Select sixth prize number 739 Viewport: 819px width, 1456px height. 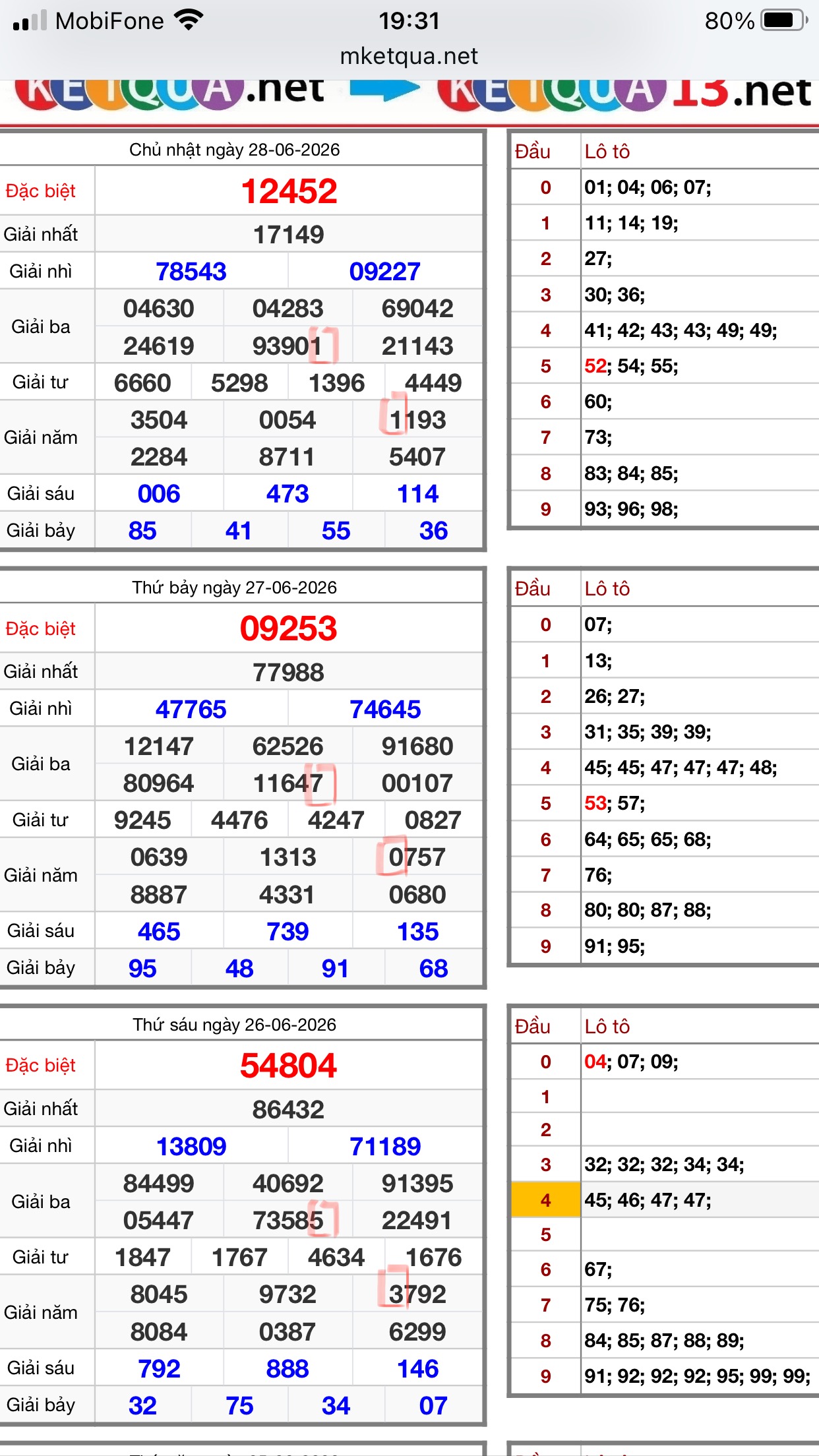288,932
